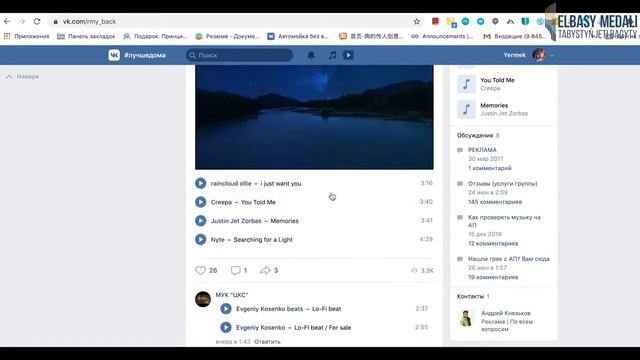Open the Yermek profile dropdown arrow
This screenshot has width=640, height=360.
coord(552,55)
